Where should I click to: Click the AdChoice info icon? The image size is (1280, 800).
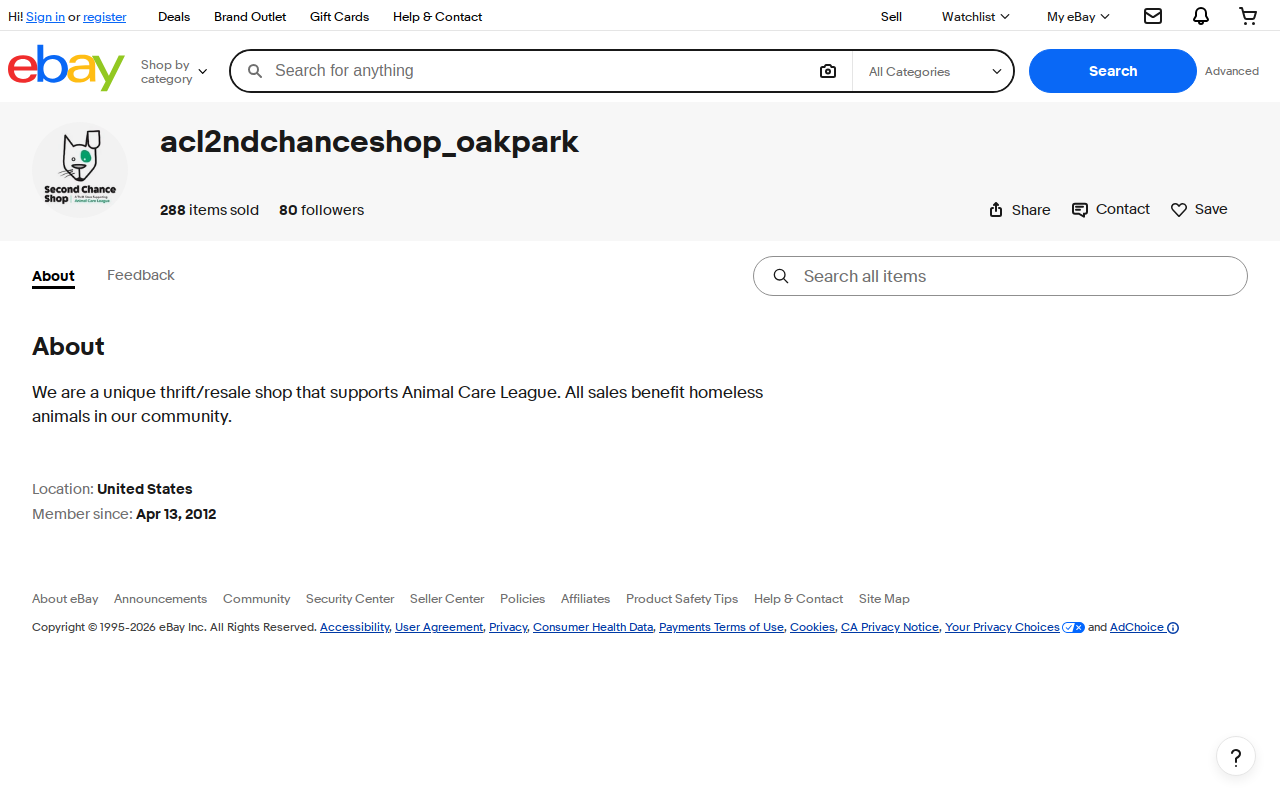1173,628
